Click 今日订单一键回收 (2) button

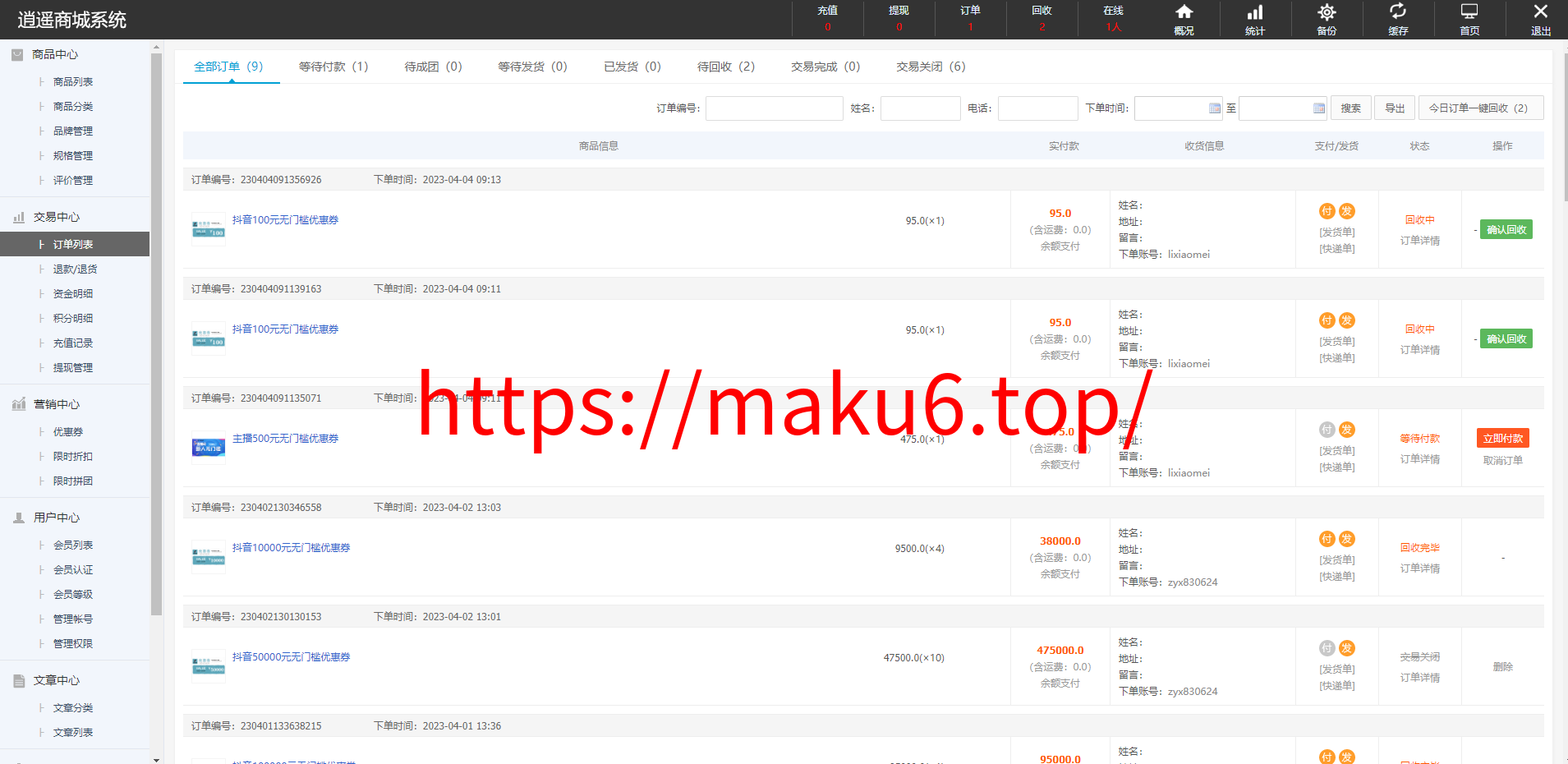(1480, 108)
